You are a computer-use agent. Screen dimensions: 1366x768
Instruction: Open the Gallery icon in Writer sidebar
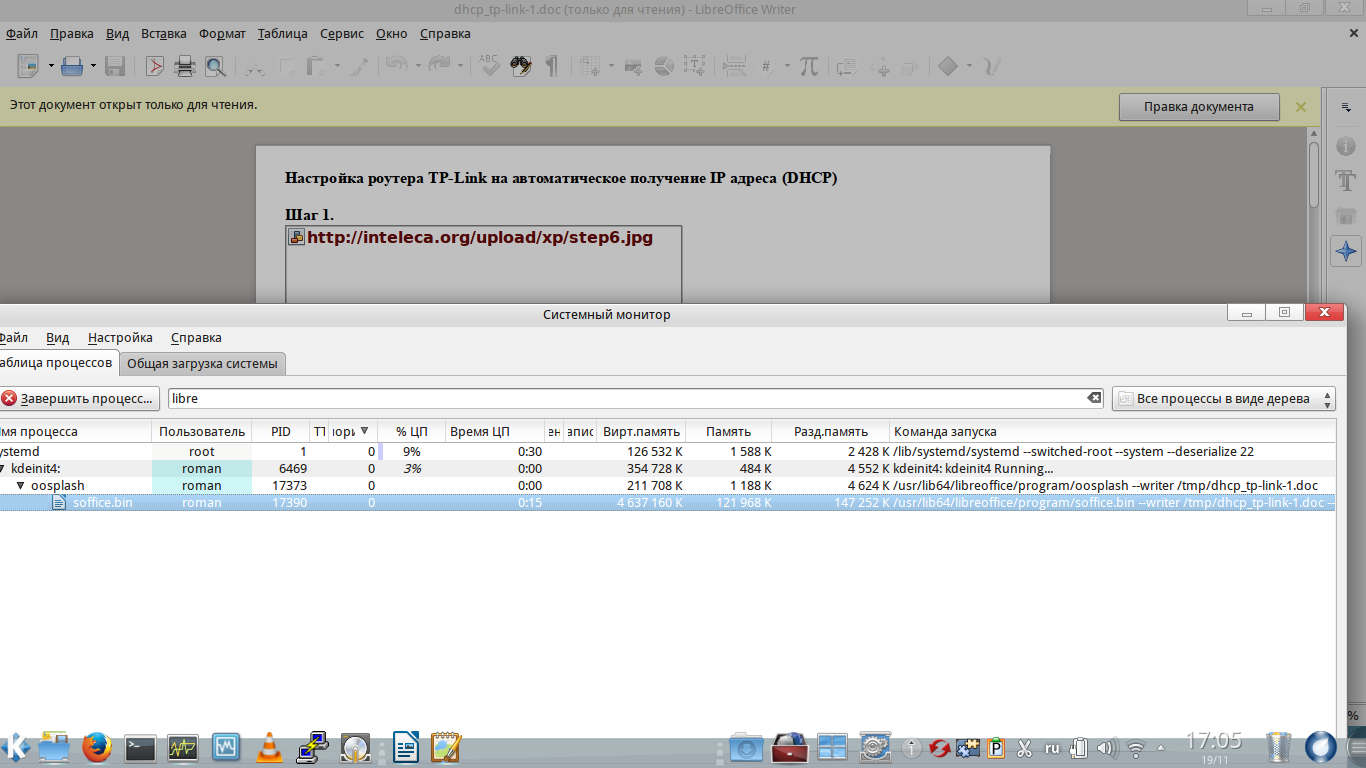[x=1346, y=216]
